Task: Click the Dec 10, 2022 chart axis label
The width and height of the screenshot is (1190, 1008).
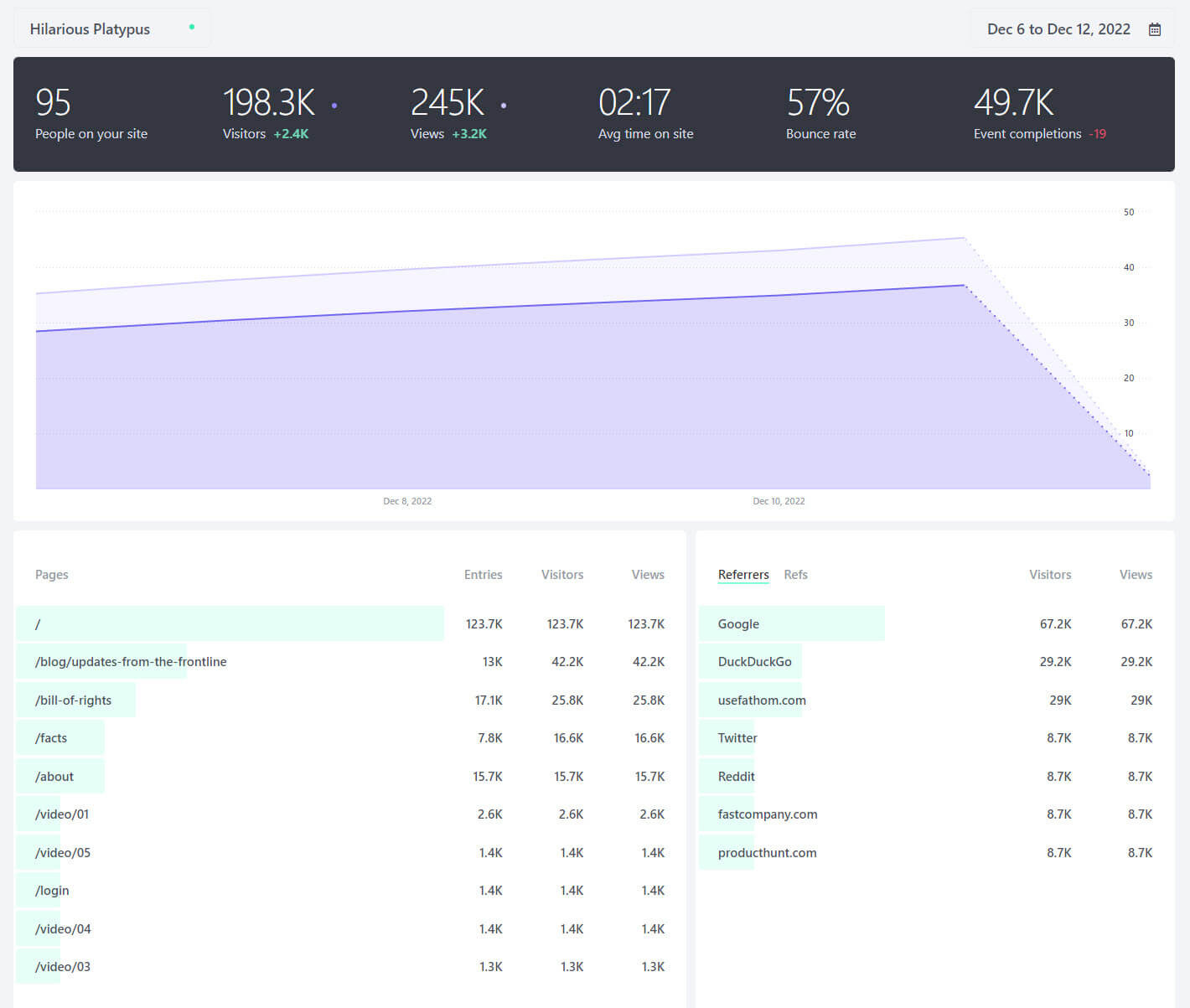Action: coord(779,501)
